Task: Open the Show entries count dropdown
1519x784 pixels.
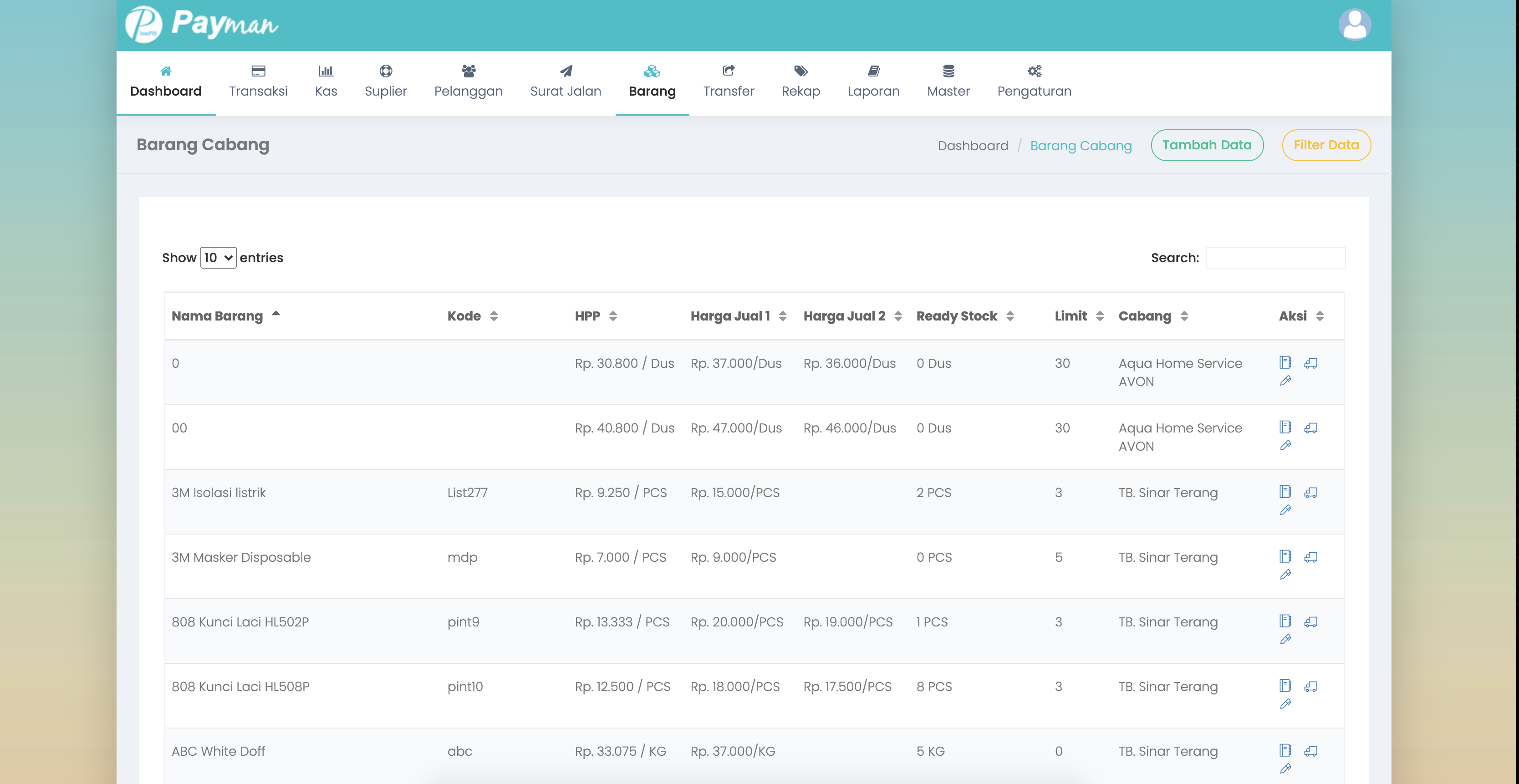Action: point(218,258)
